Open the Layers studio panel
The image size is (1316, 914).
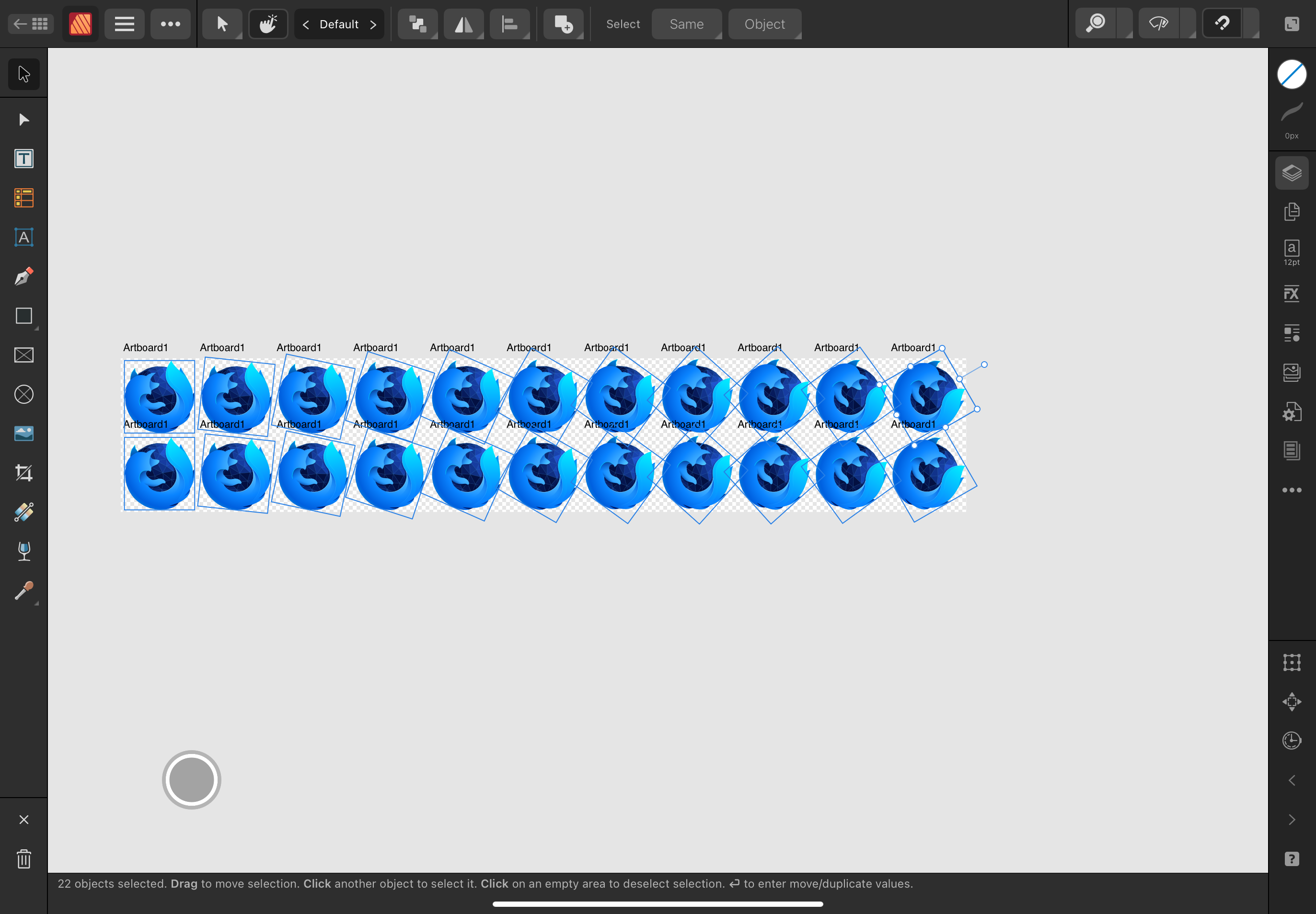click(1292, 173)
